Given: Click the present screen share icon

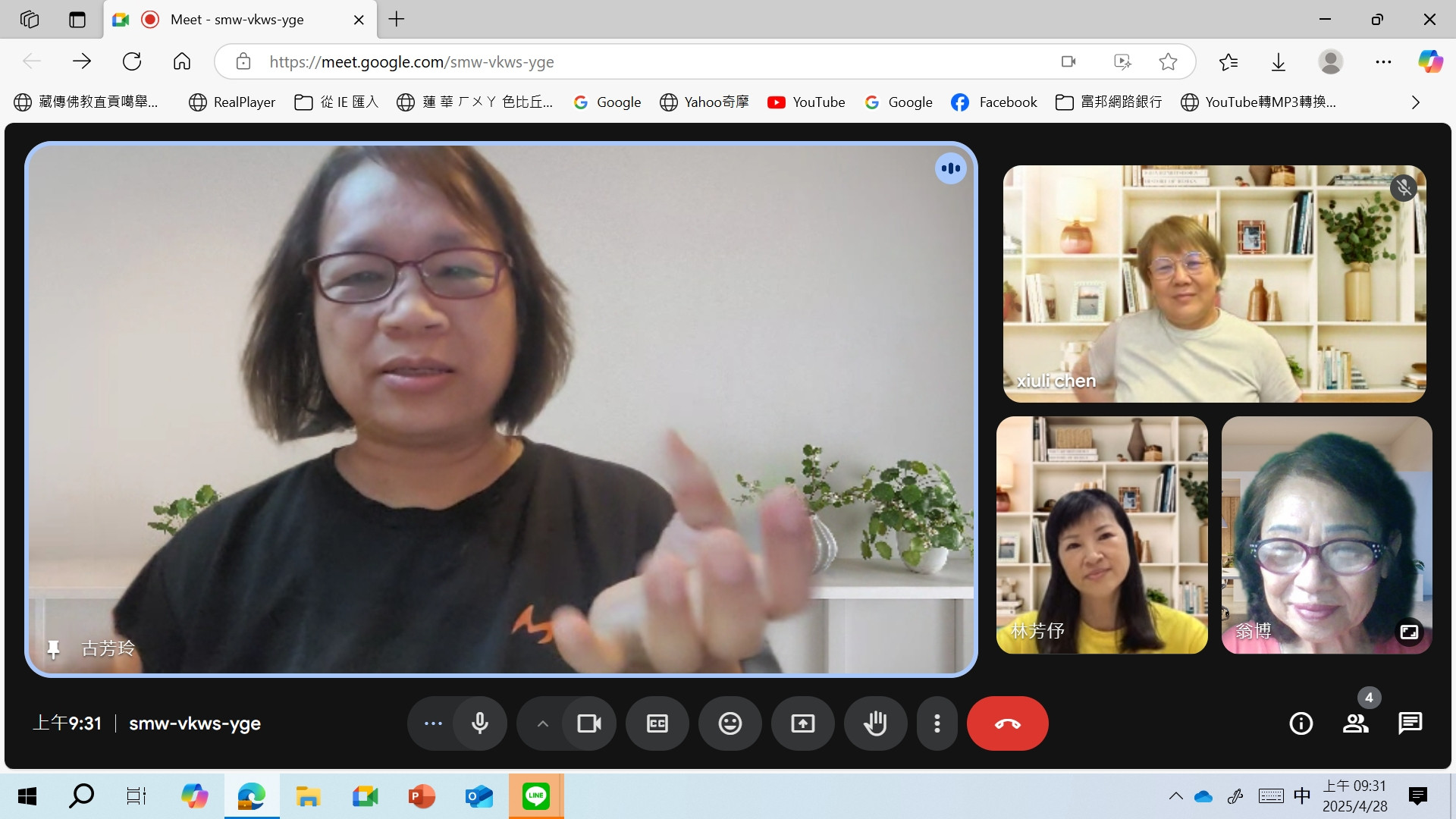Looking at the screenshot, I should (802, 723).
